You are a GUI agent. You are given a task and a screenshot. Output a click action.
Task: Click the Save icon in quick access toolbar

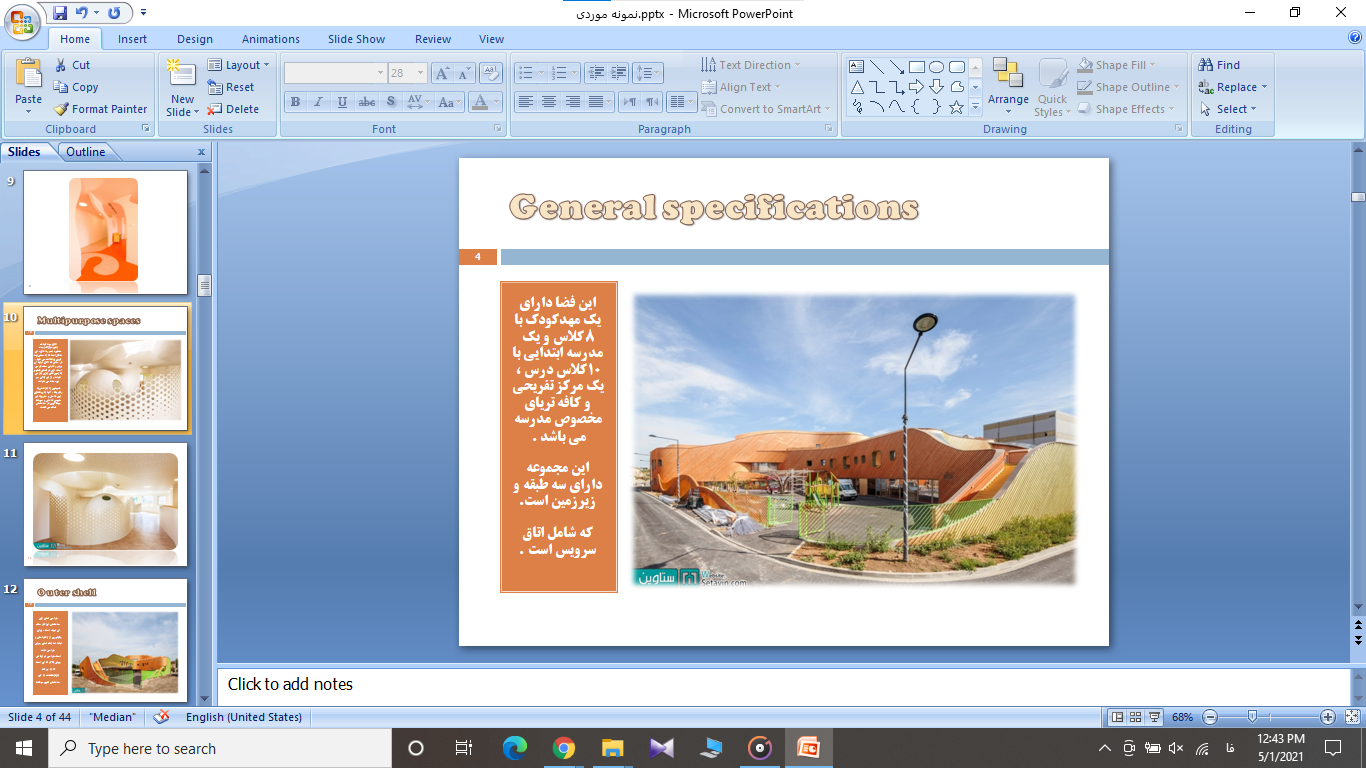click(x=60, y=13)
